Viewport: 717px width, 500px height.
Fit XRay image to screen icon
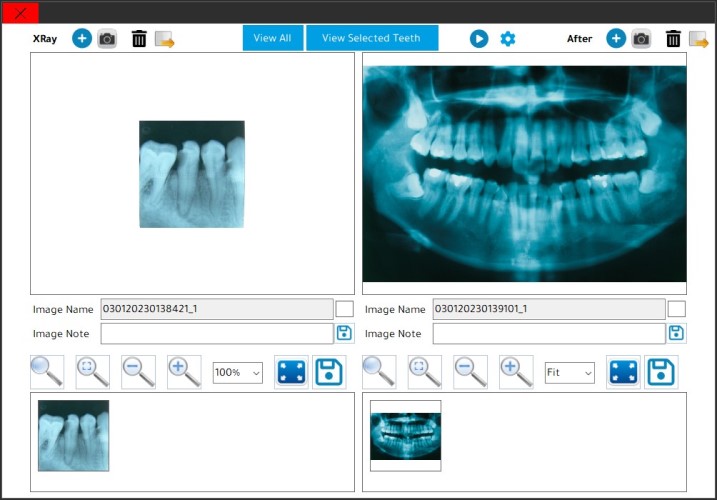(x=291, y=372)
